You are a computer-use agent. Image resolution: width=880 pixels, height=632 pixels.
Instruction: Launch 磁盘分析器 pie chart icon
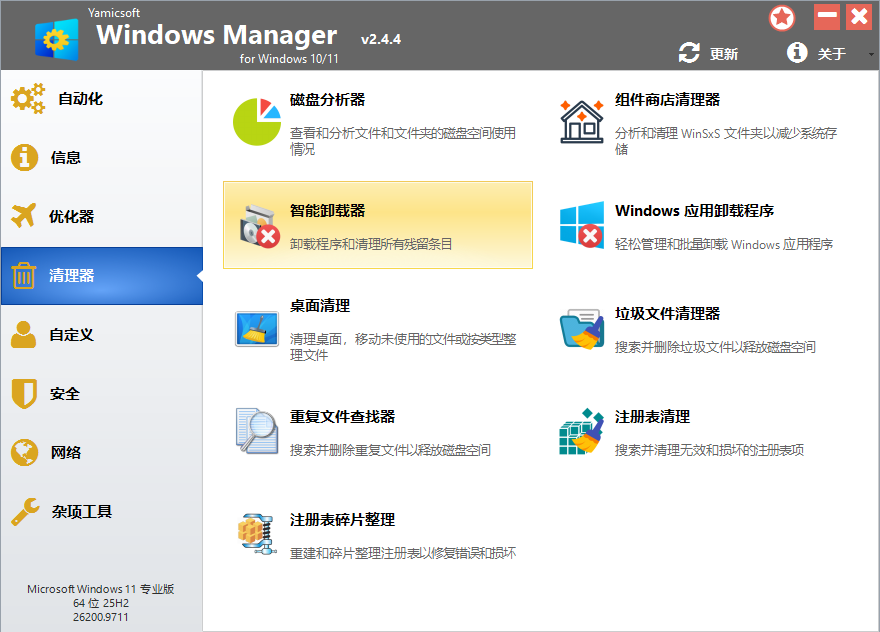point(257,122)
